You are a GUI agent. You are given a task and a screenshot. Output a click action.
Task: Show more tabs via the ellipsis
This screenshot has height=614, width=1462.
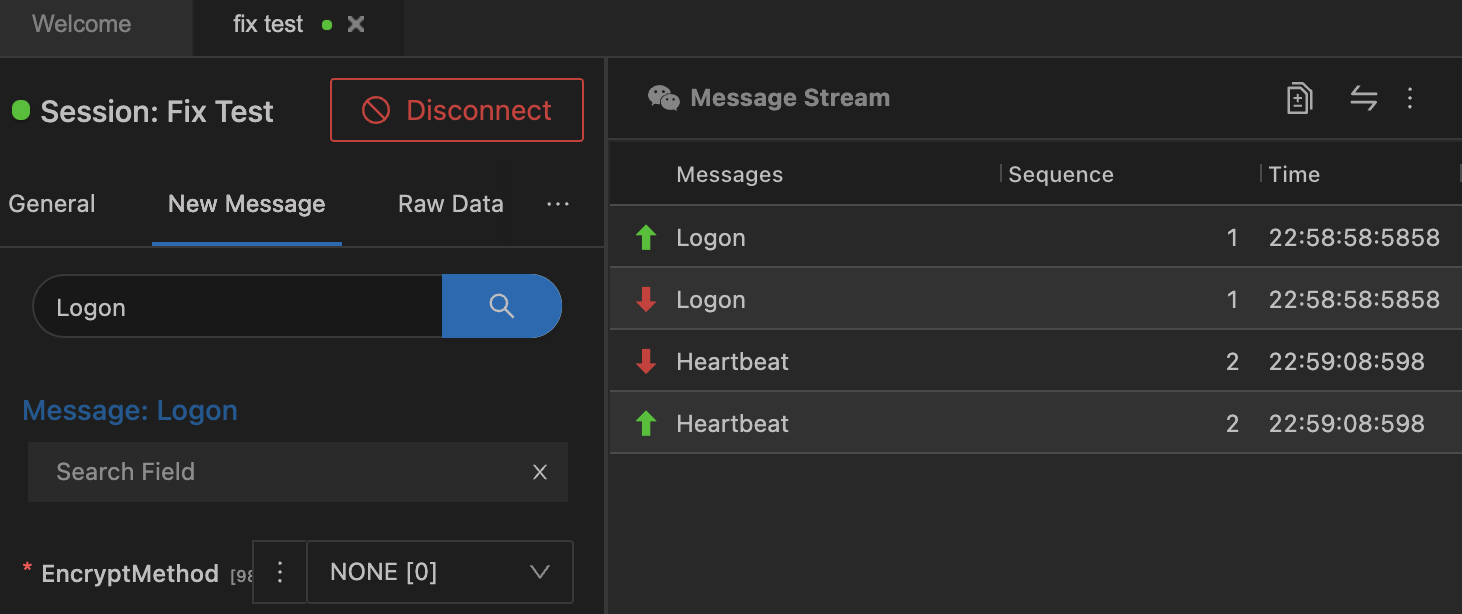click(x=557, y=204)
